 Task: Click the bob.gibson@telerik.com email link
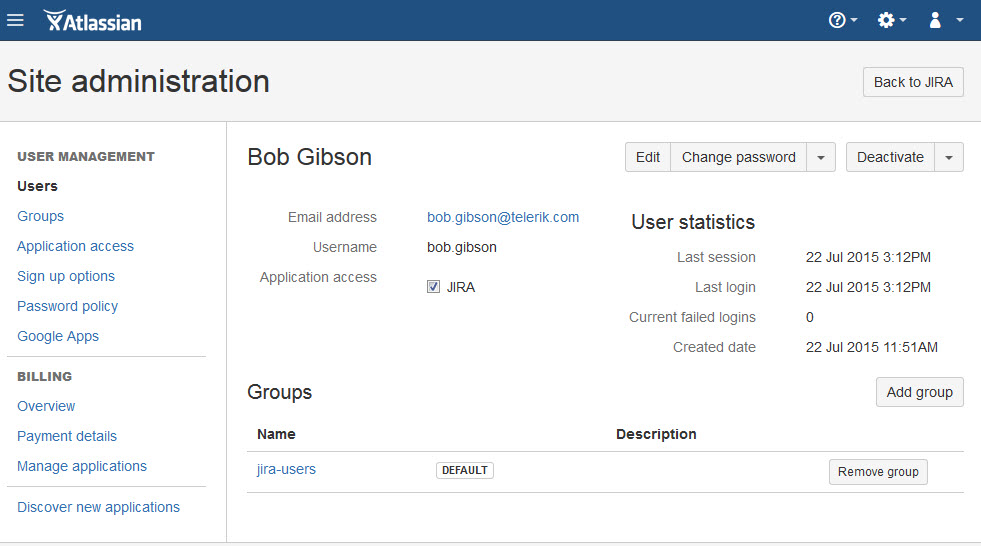pos(503,217)
